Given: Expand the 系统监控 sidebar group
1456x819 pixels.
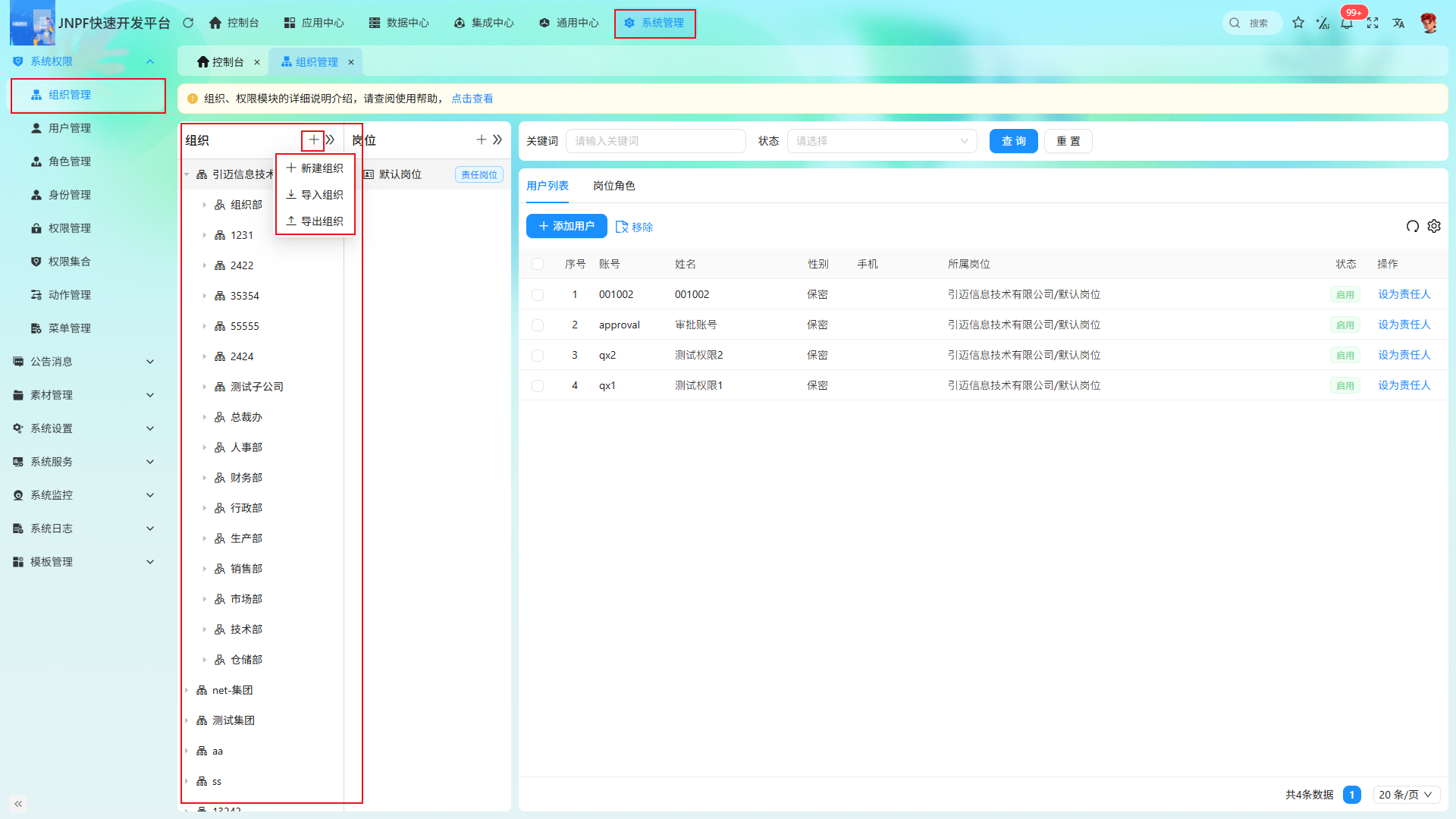Looking at the screenshot, I should pyautogui.click(x=83, y=495).
